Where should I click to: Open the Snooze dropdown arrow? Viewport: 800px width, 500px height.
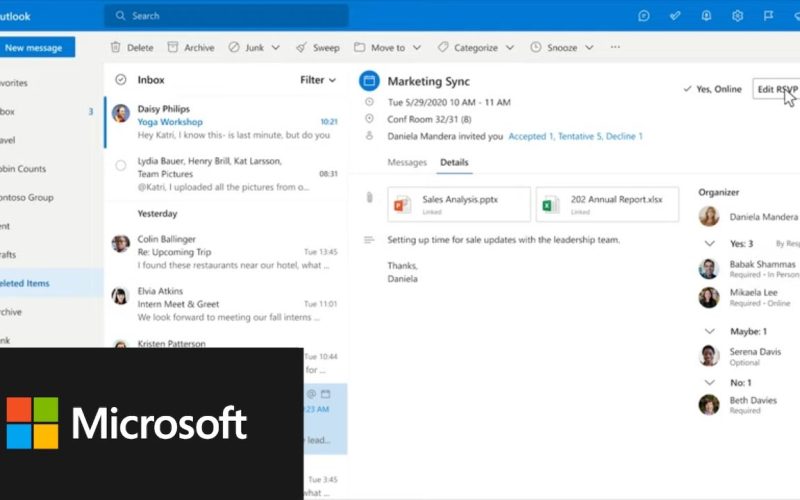pos(589,47)
